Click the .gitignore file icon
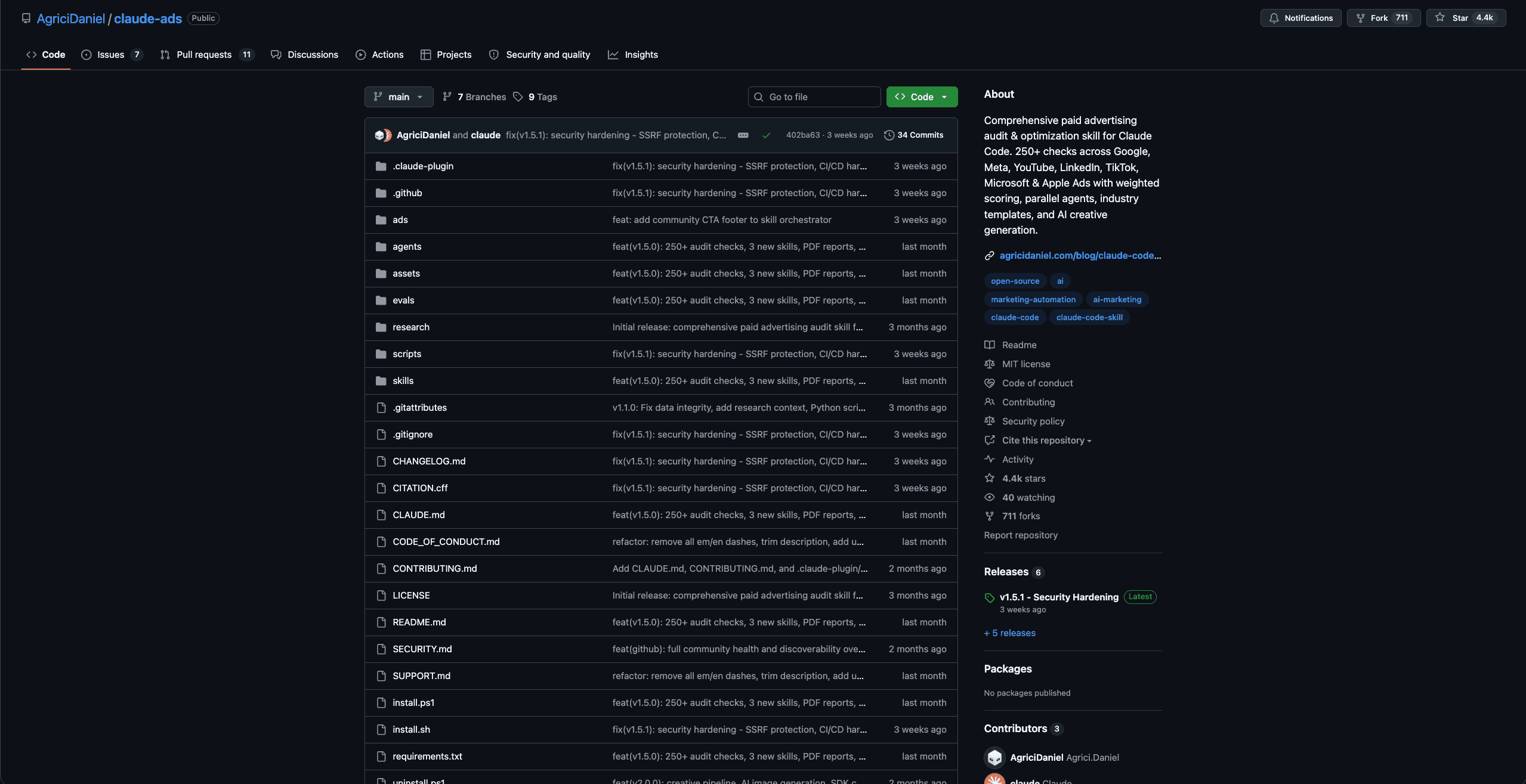 click(x=381, y=434)
